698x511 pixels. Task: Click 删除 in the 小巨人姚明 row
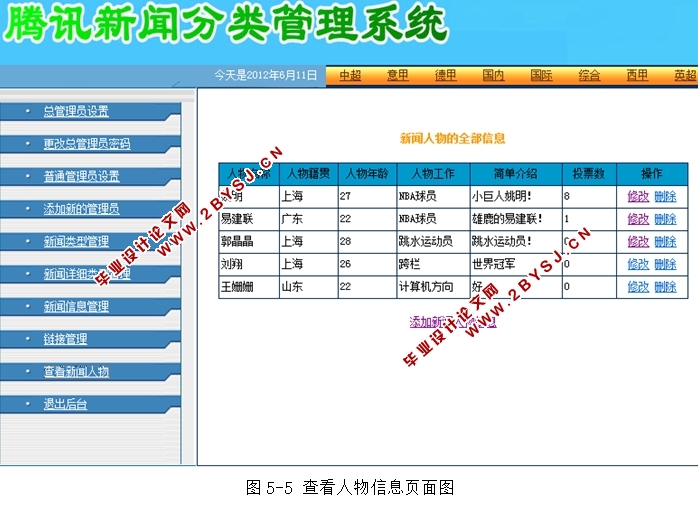(666, 196)
